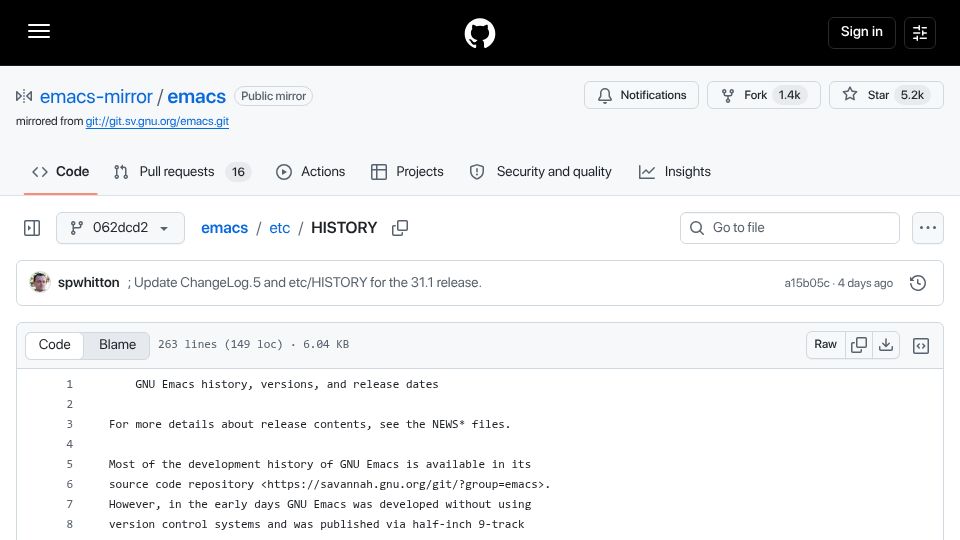Click the 'GNU Emacs history, versions' heading line
Image resolution: width=960 pixels, height=540 pixels.
[x=287, y=384]
